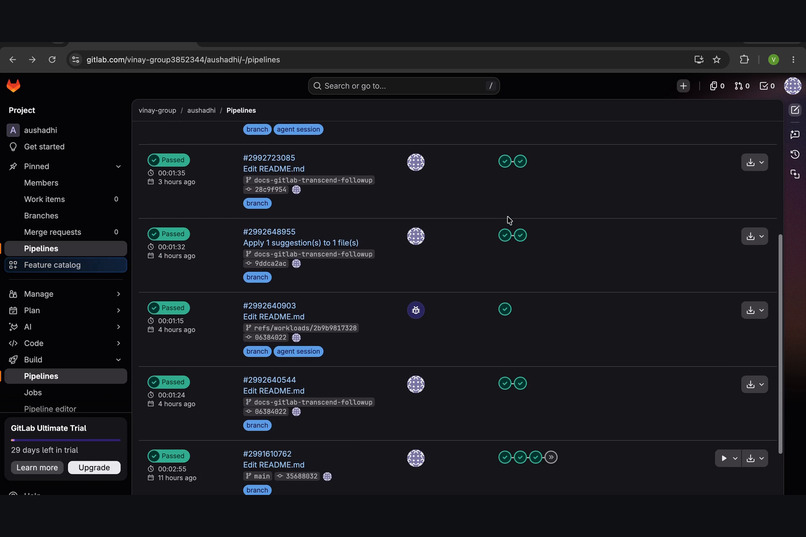Click vinay-group in breadcrumb

157,110
